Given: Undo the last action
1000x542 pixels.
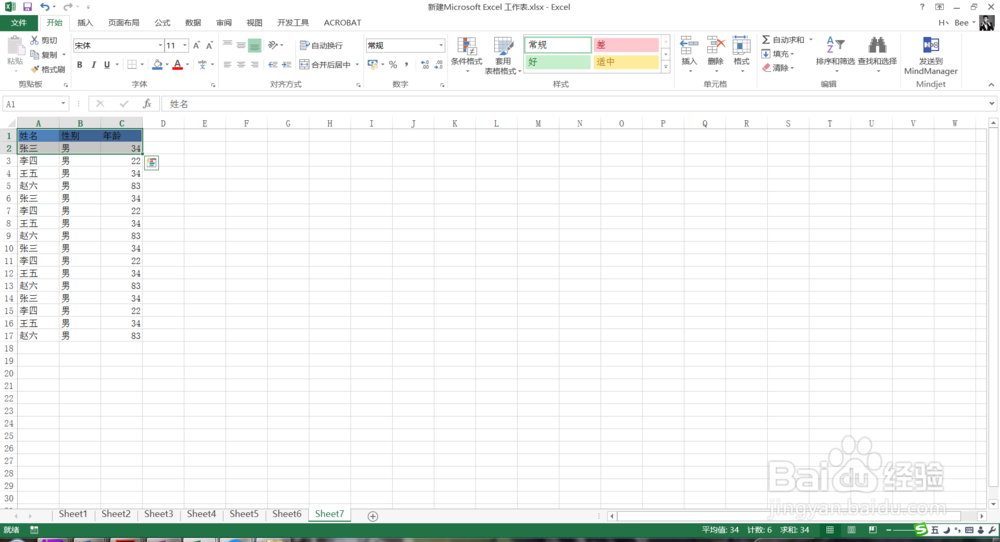Looking at the screenshot, I should [x=45, y=7].
